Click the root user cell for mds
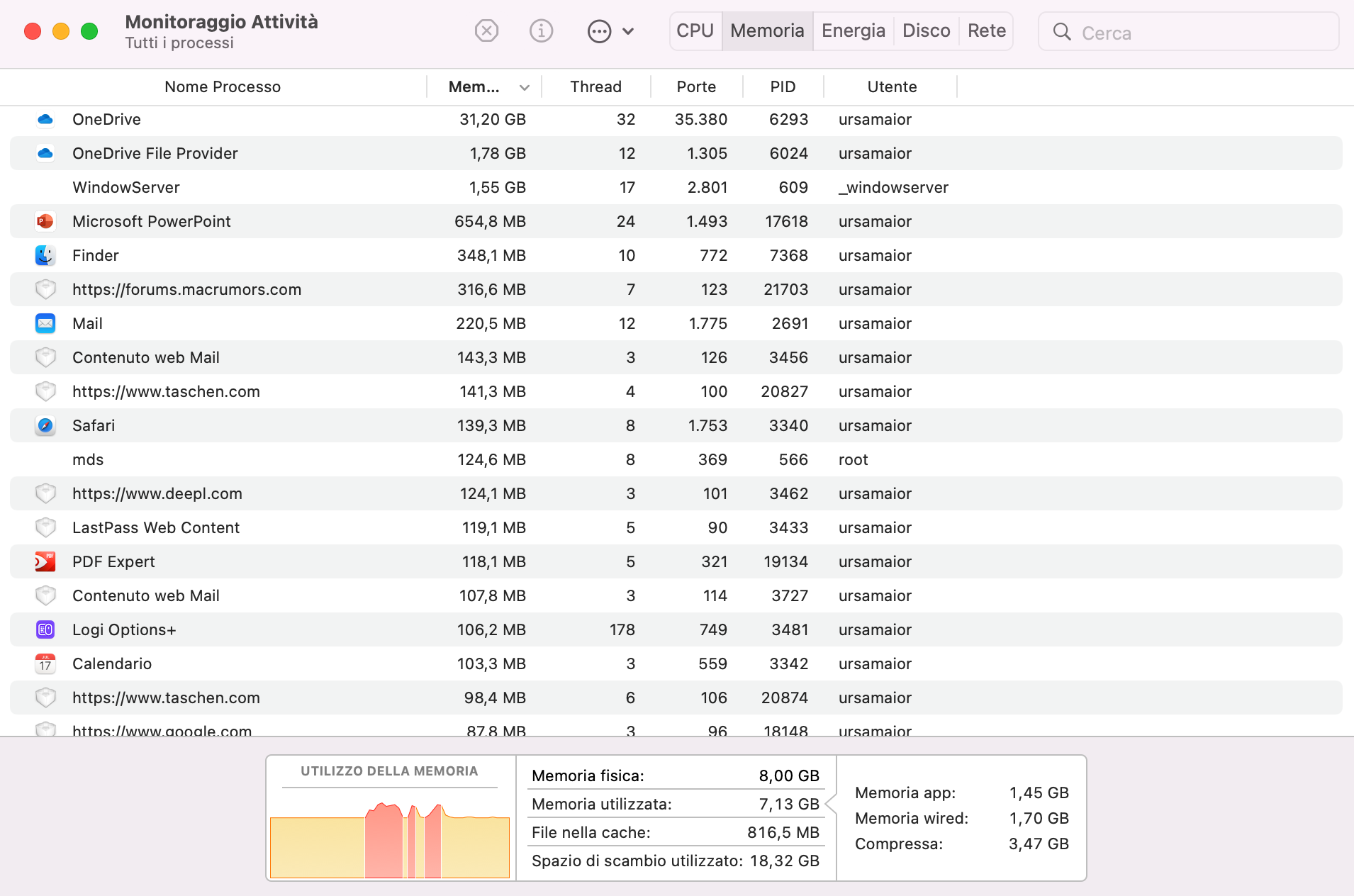Image resolution: width=1354 pixels, height=896 pixels. point(853,459)
